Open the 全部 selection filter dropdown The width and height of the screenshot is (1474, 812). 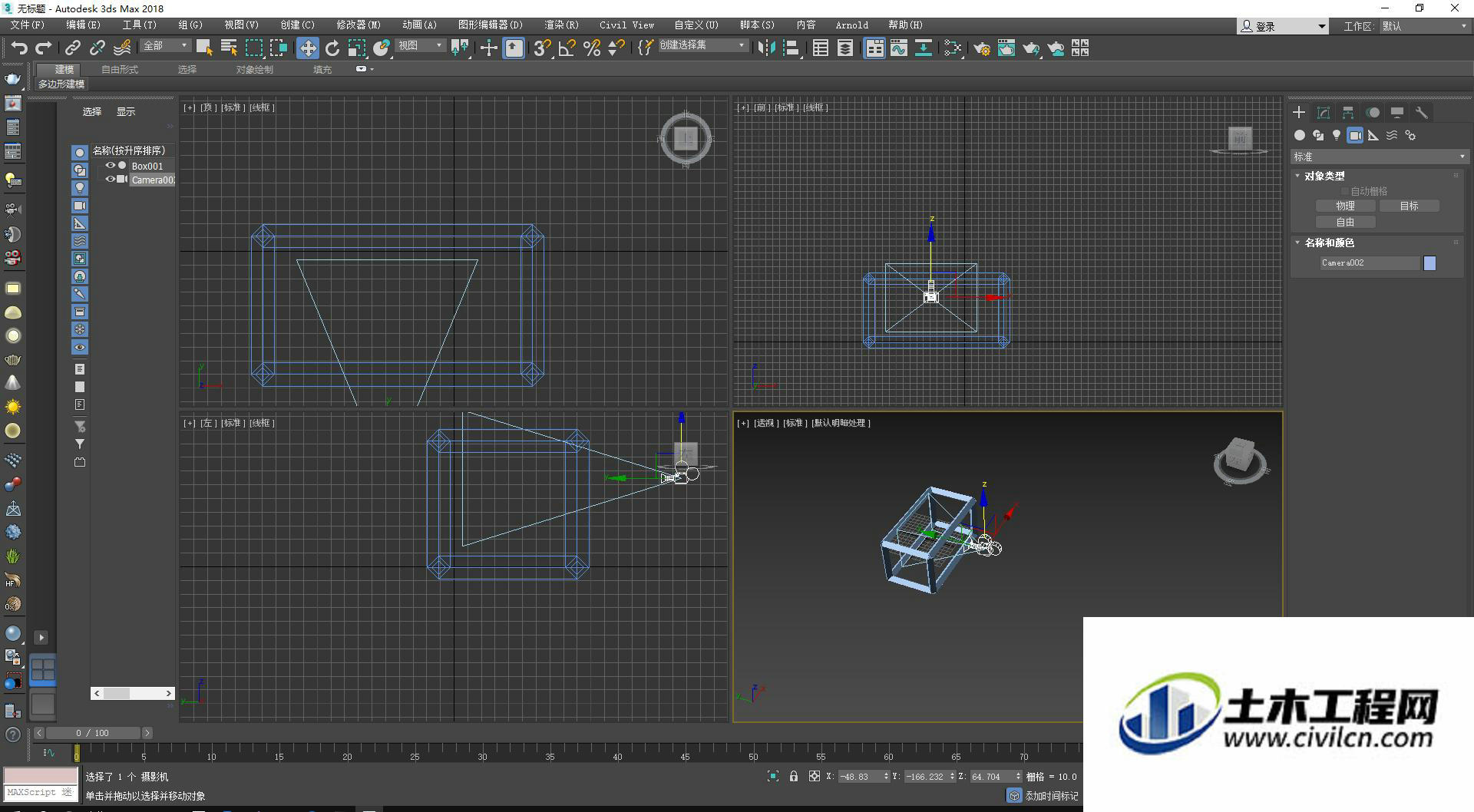coord(165,45)
